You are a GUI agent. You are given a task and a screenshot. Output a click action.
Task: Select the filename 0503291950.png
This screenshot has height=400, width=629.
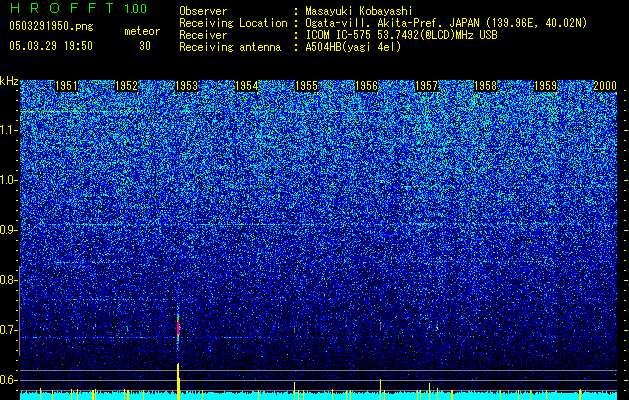[51, 26]
